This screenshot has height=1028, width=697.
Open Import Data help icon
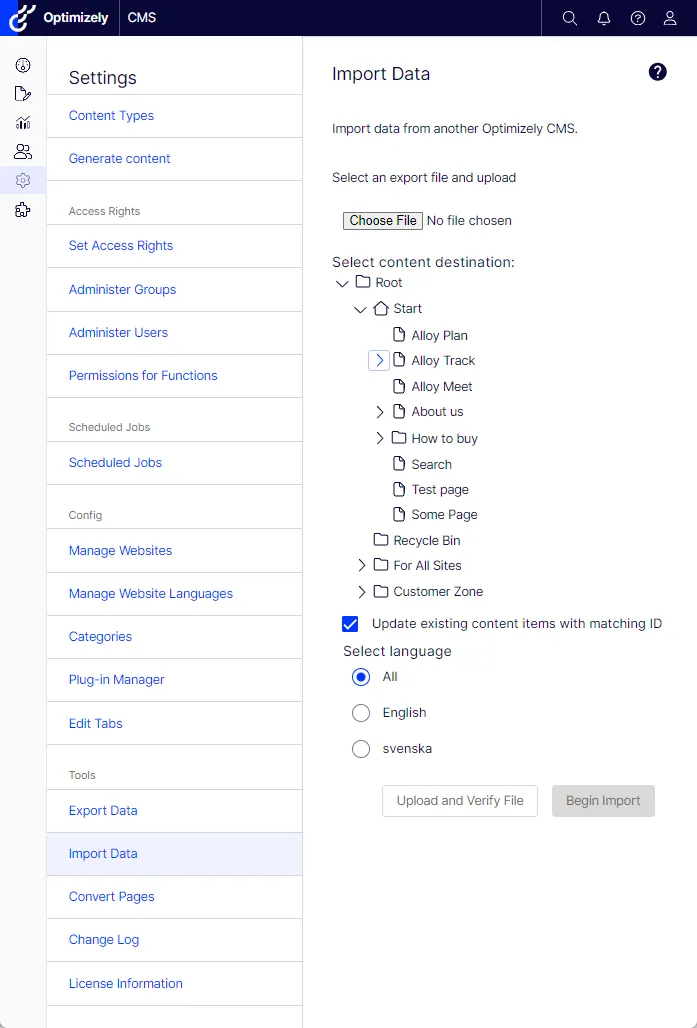(x=658, y=72)
